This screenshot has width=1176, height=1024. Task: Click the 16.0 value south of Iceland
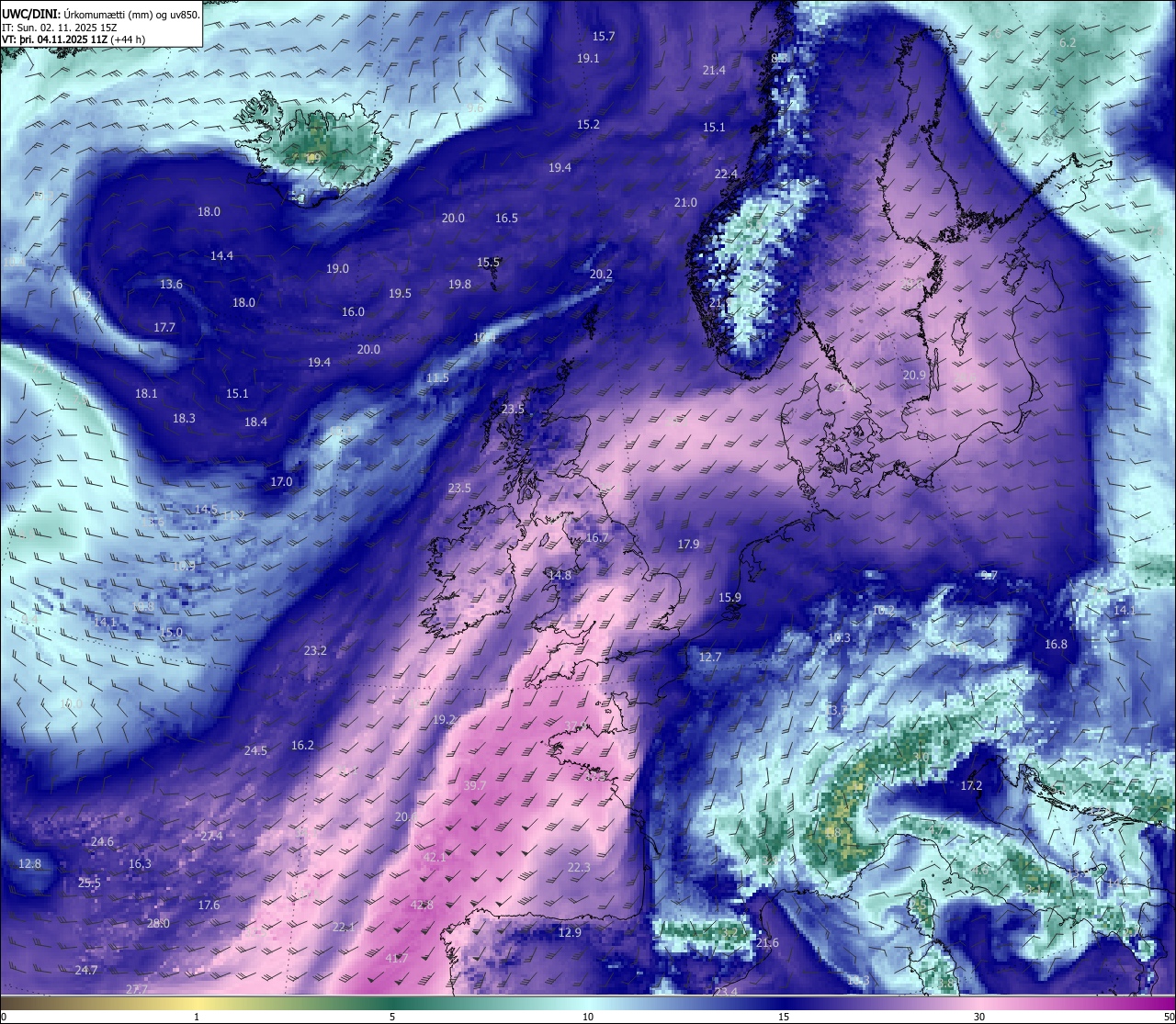point(353,311)
